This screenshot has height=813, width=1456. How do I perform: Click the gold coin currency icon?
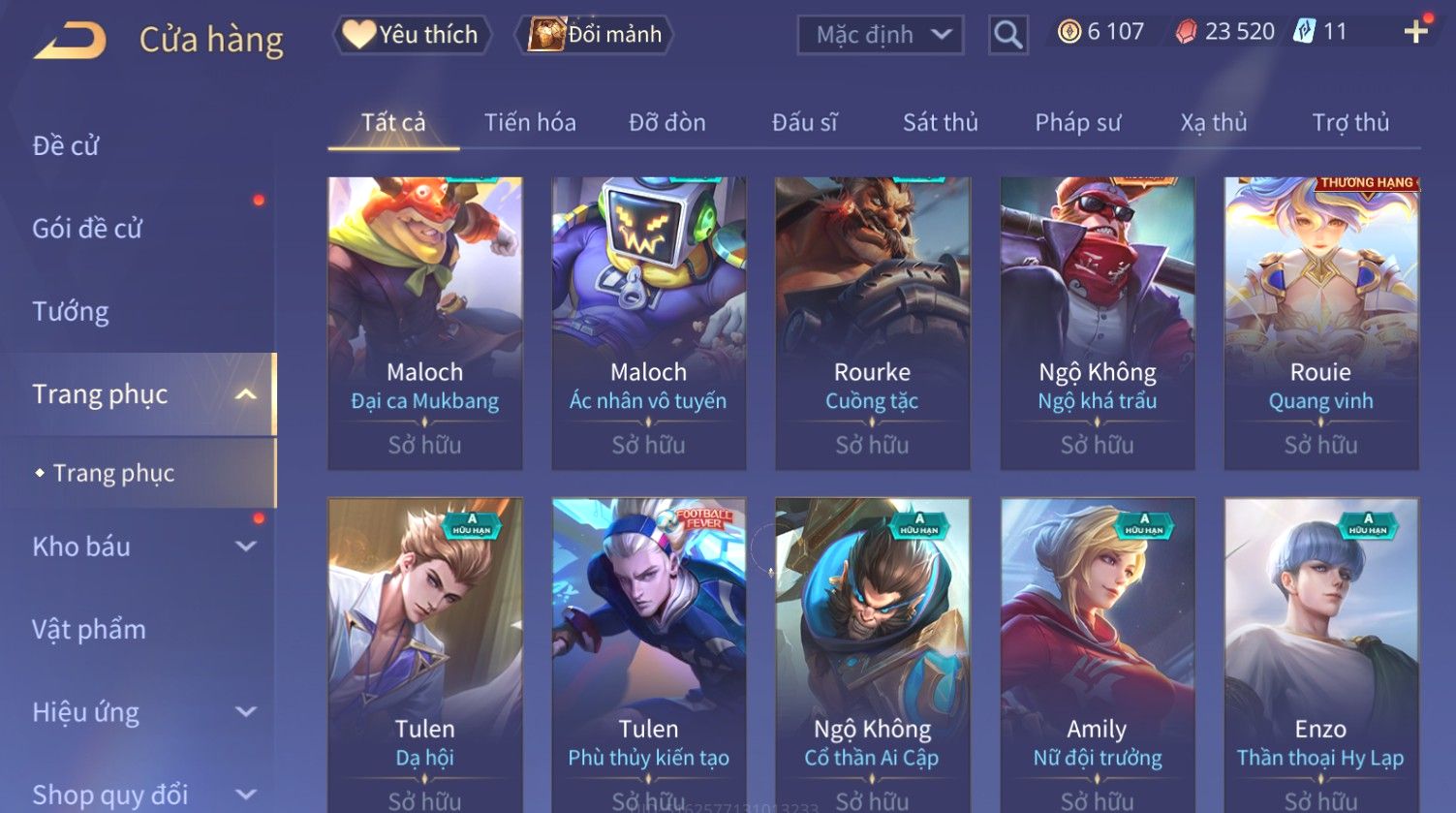(x=1069, y=32)
